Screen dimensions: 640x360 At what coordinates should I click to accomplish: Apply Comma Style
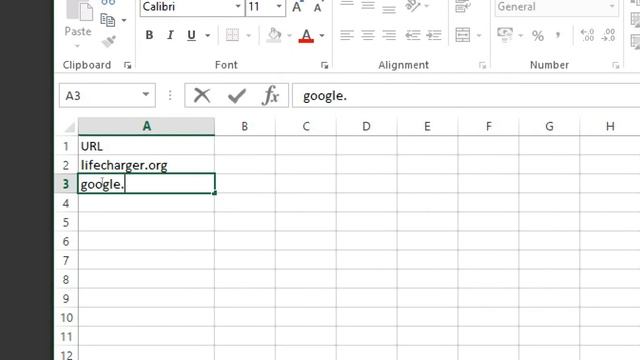pyautogui.click(x=558, y=35)
